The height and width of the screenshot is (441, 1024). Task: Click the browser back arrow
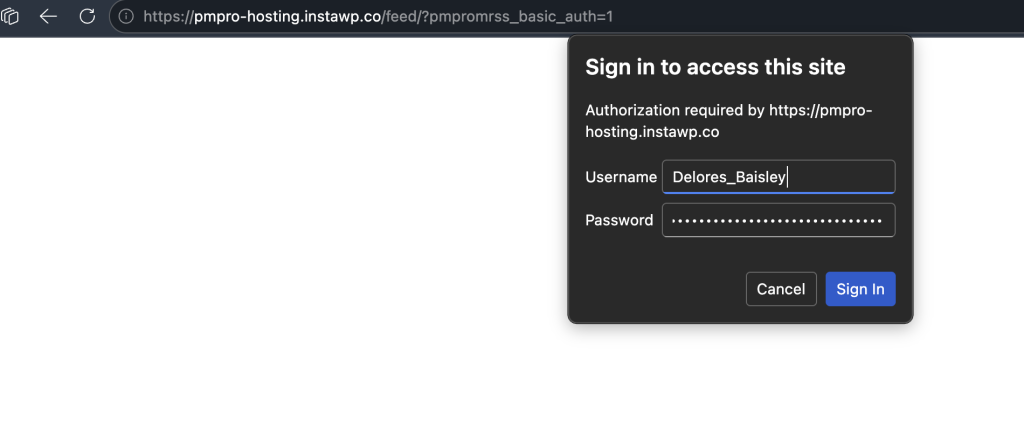48,16
